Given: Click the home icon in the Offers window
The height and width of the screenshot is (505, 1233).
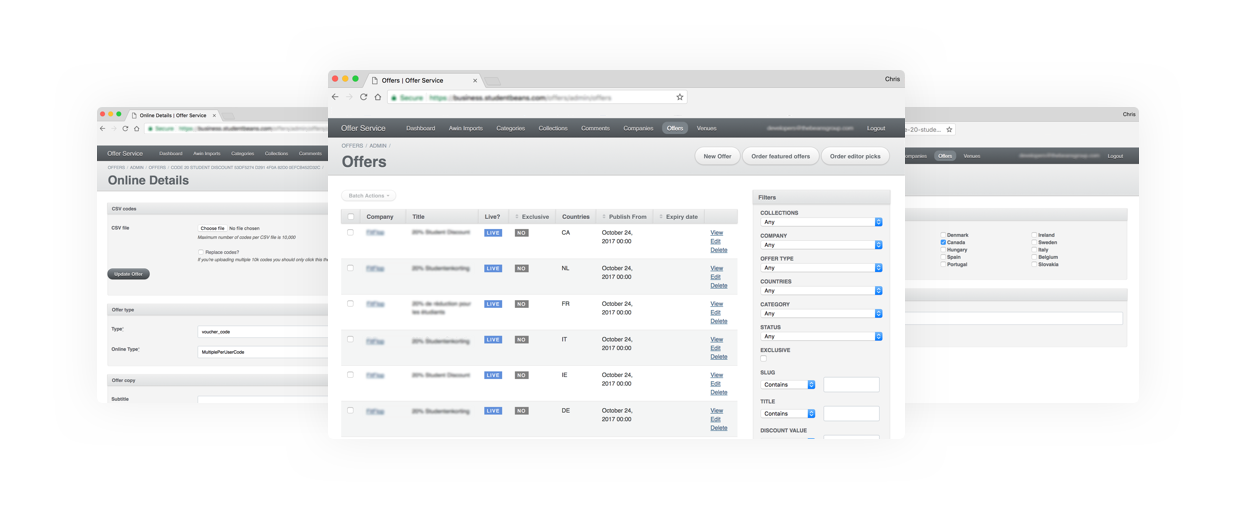Looking at the screenshot, I should (377, 97).
